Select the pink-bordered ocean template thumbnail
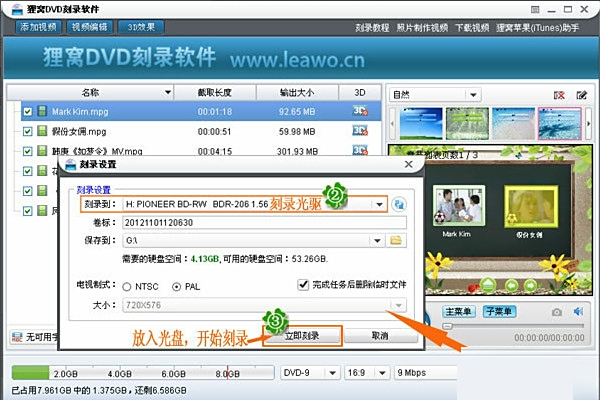 tap(559, 123)
